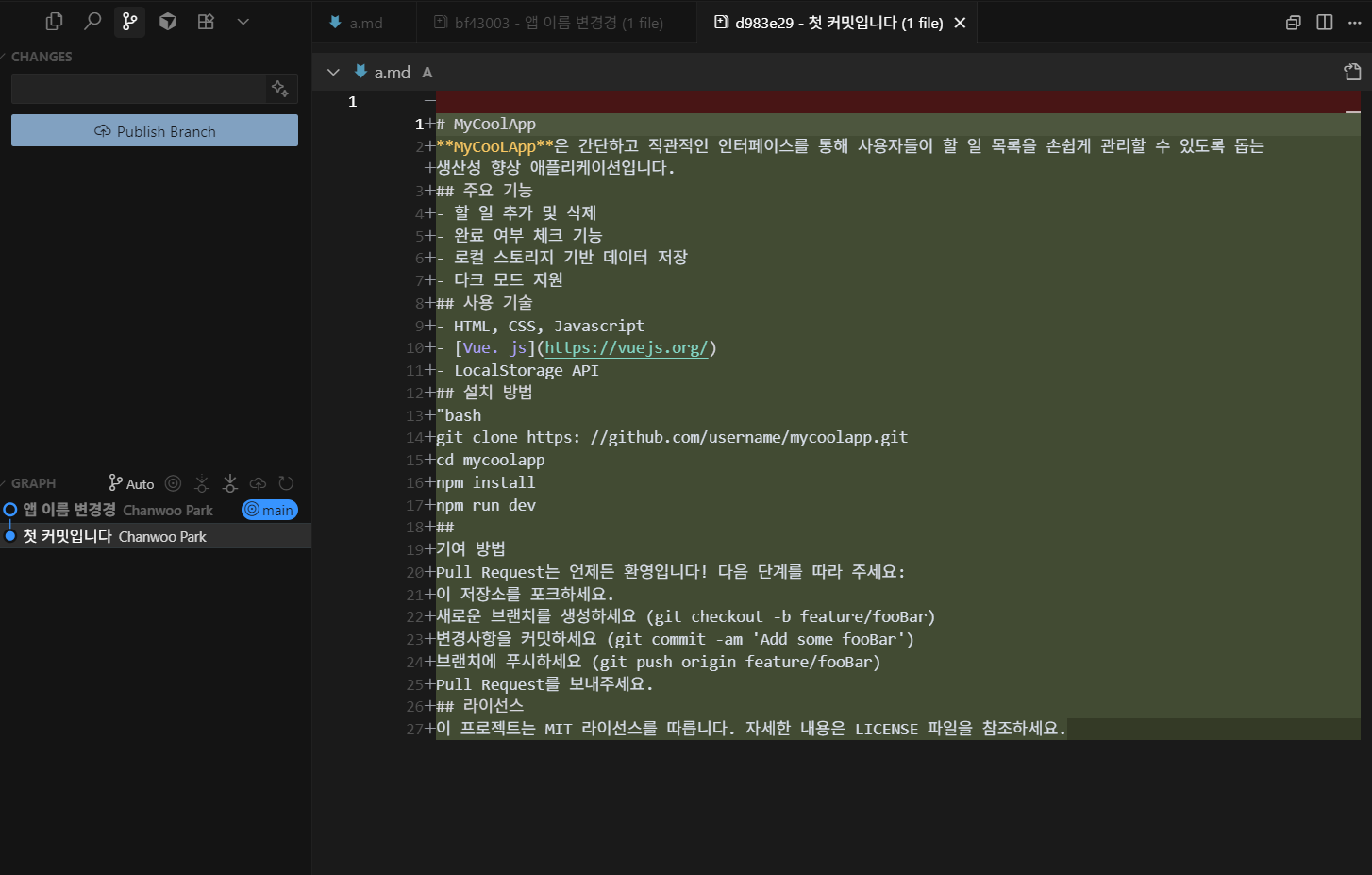Click the go-to-current-history-item target icon
This screenshot has width=1372, height=875.
(173, 483)
